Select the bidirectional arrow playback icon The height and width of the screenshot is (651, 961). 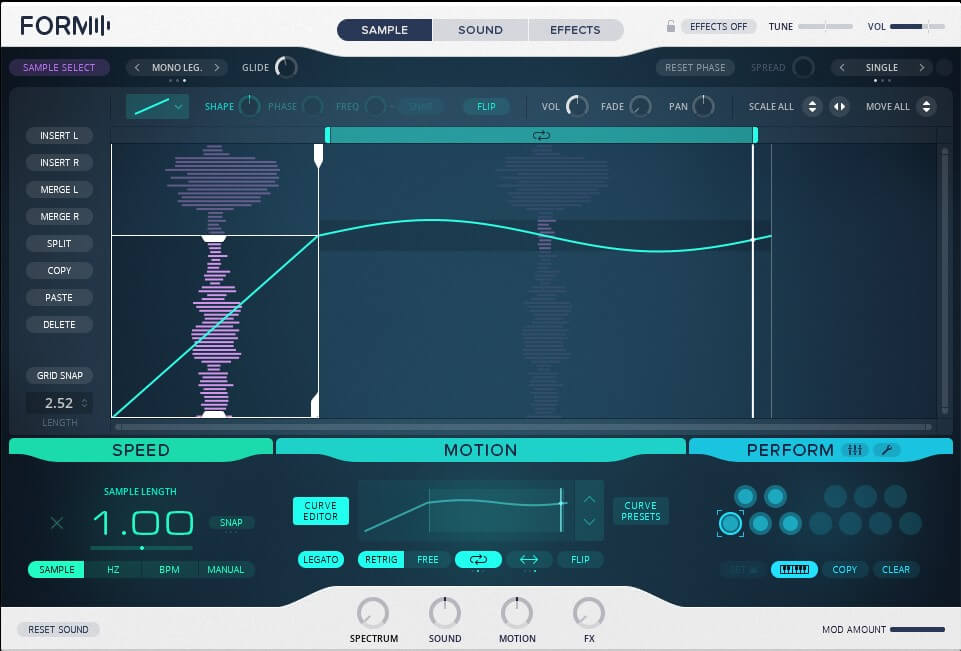(x=529, y=560)
